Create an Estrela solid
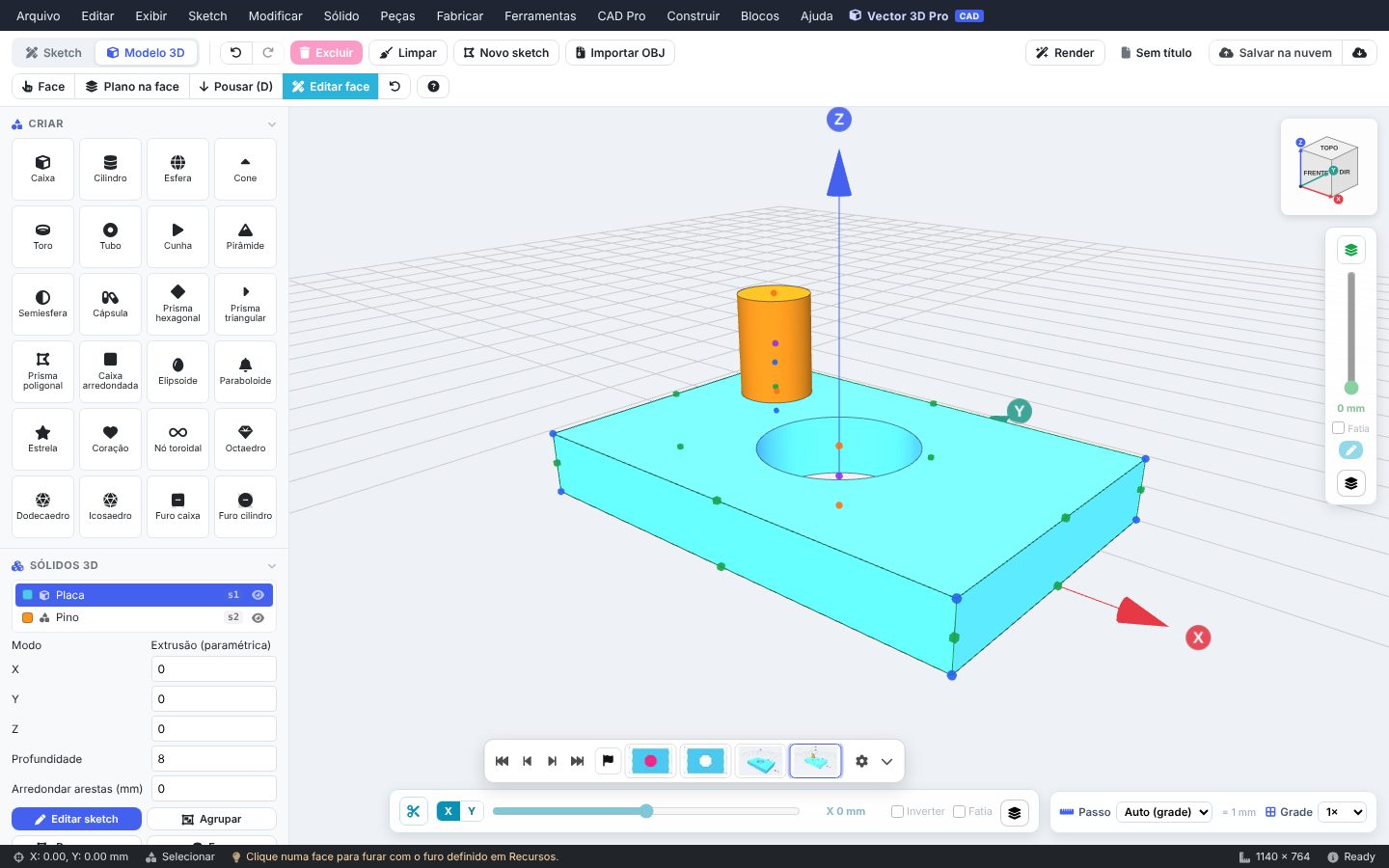 pyautogui.click(x=42, y=439)
